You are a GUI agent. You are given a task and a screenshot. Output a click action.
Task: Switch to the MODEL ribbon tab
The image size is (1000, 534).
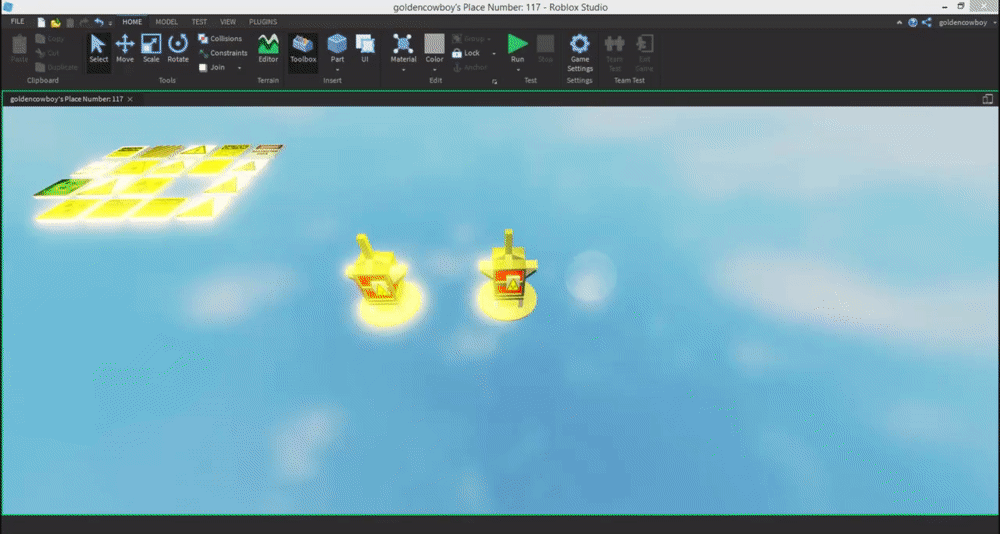tap(166, 22)
